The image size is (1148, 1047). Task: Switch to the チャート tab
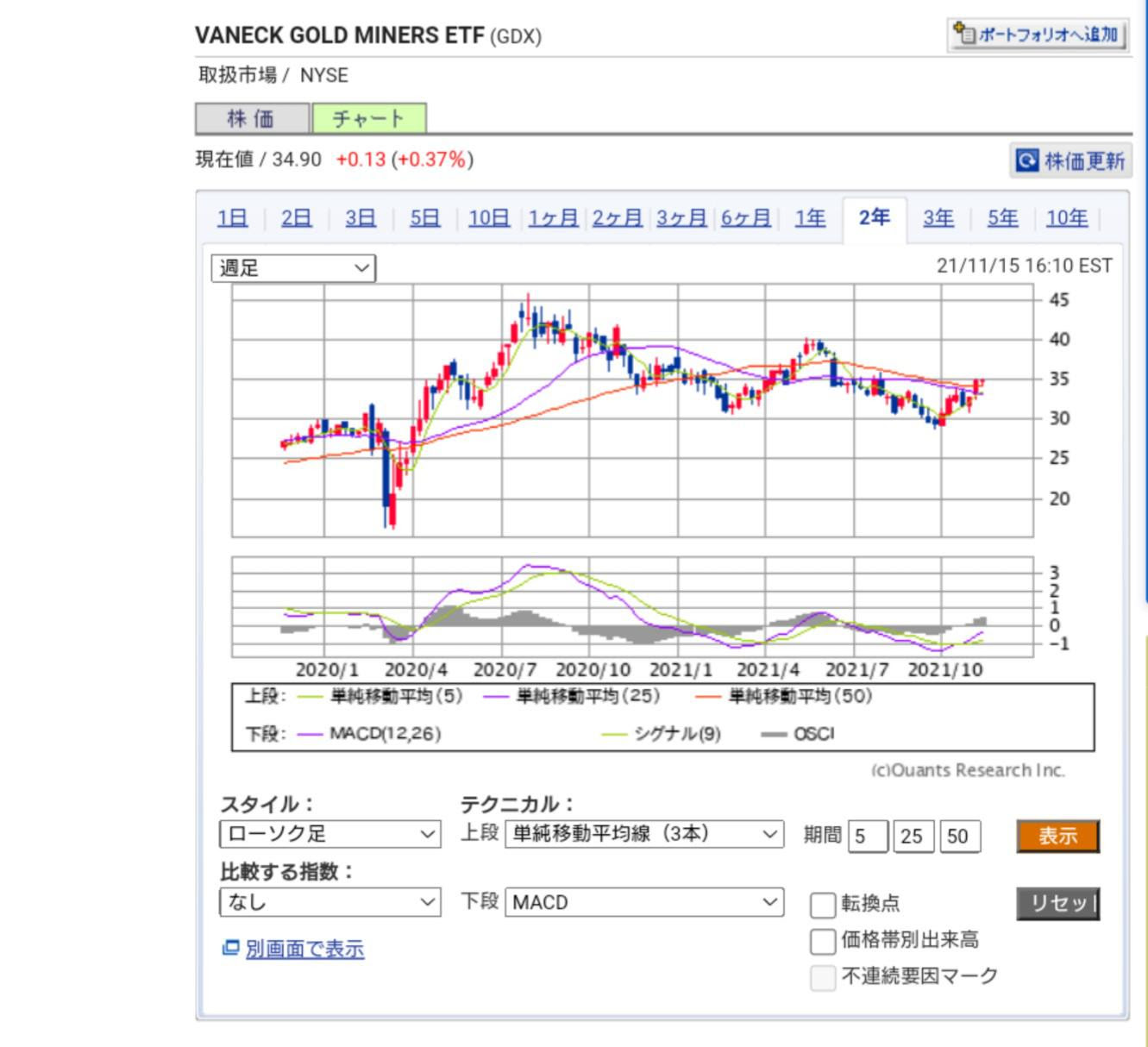pos(368,118)
